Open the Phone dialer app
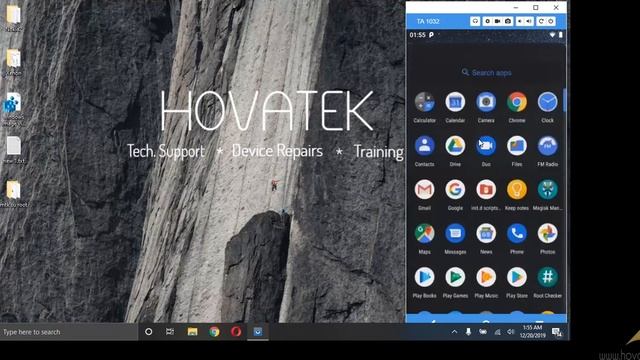 517,233
